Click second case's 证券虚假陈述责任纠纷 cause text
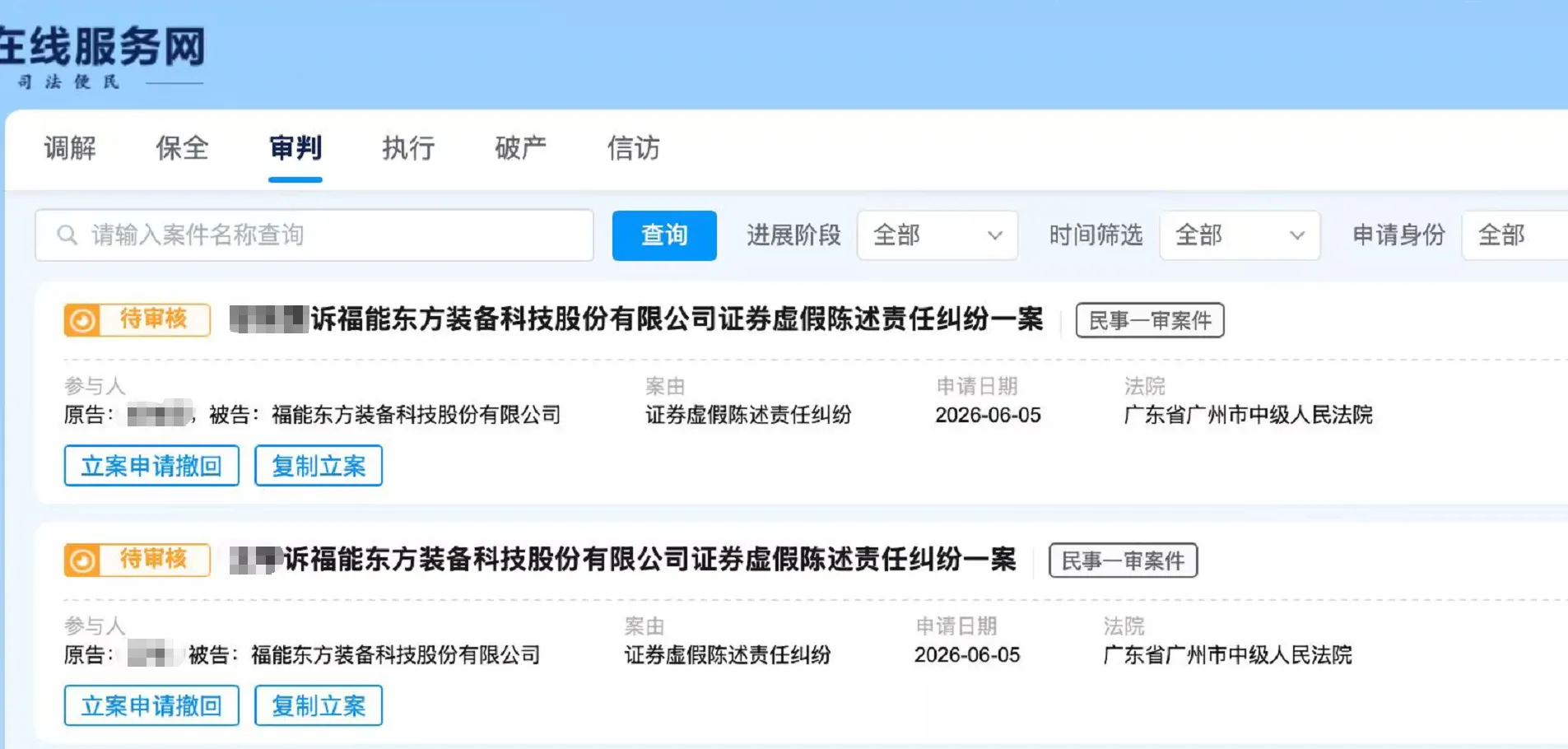This screenshot has height=749, width=1568. coord(728,655)
